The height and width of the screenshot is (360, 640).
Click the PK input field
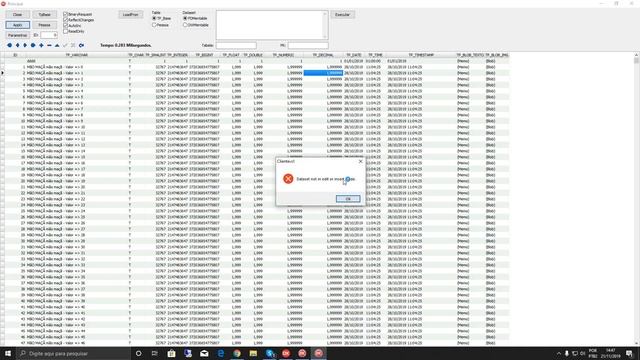pyautogui.click(x=308, y=45)
